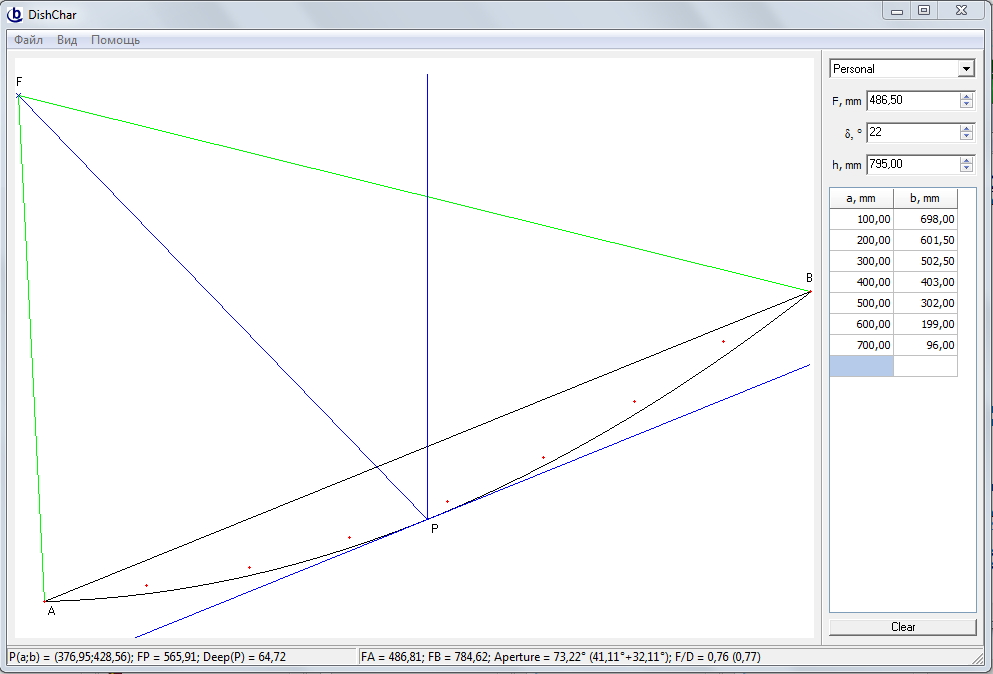This screenshot has width=993, height=674.
Task: Open the Помощь menu
Action: pos(115,40)
